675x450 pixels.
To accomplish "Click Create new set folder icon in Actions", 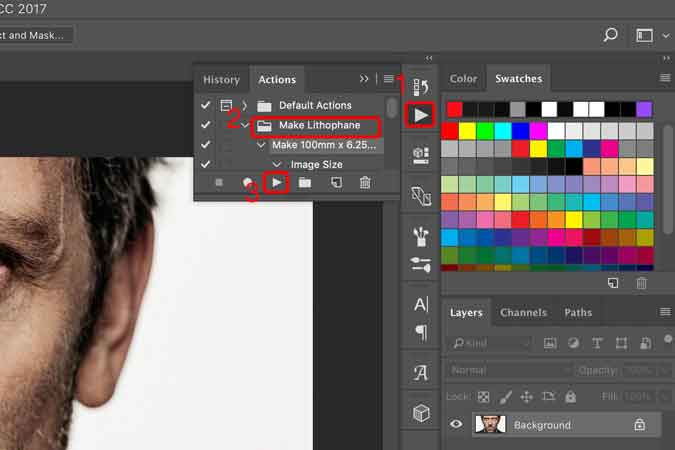I will [305, 183].
